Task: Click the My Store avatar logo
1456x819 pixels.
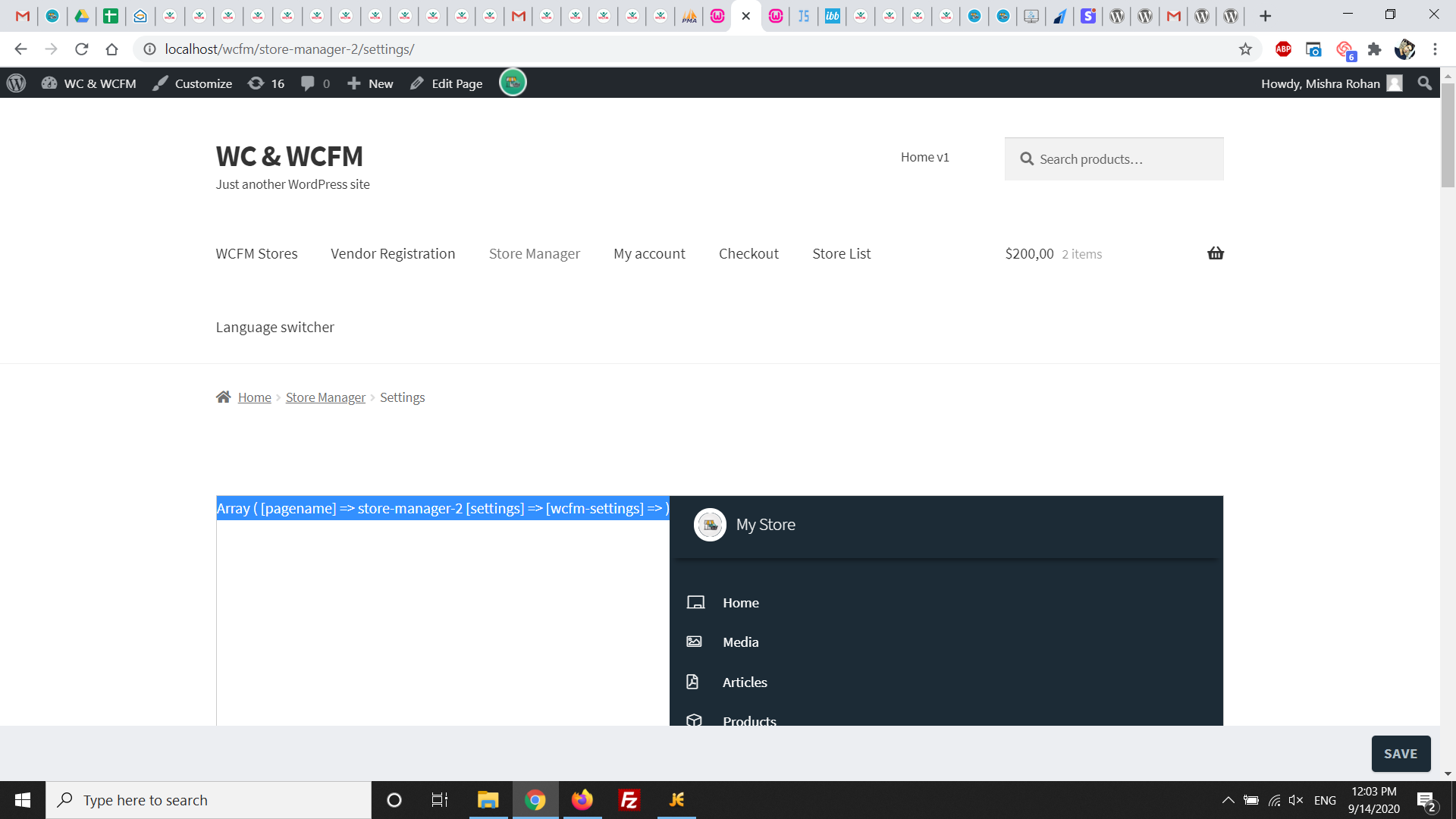Action: coord(710,525)
